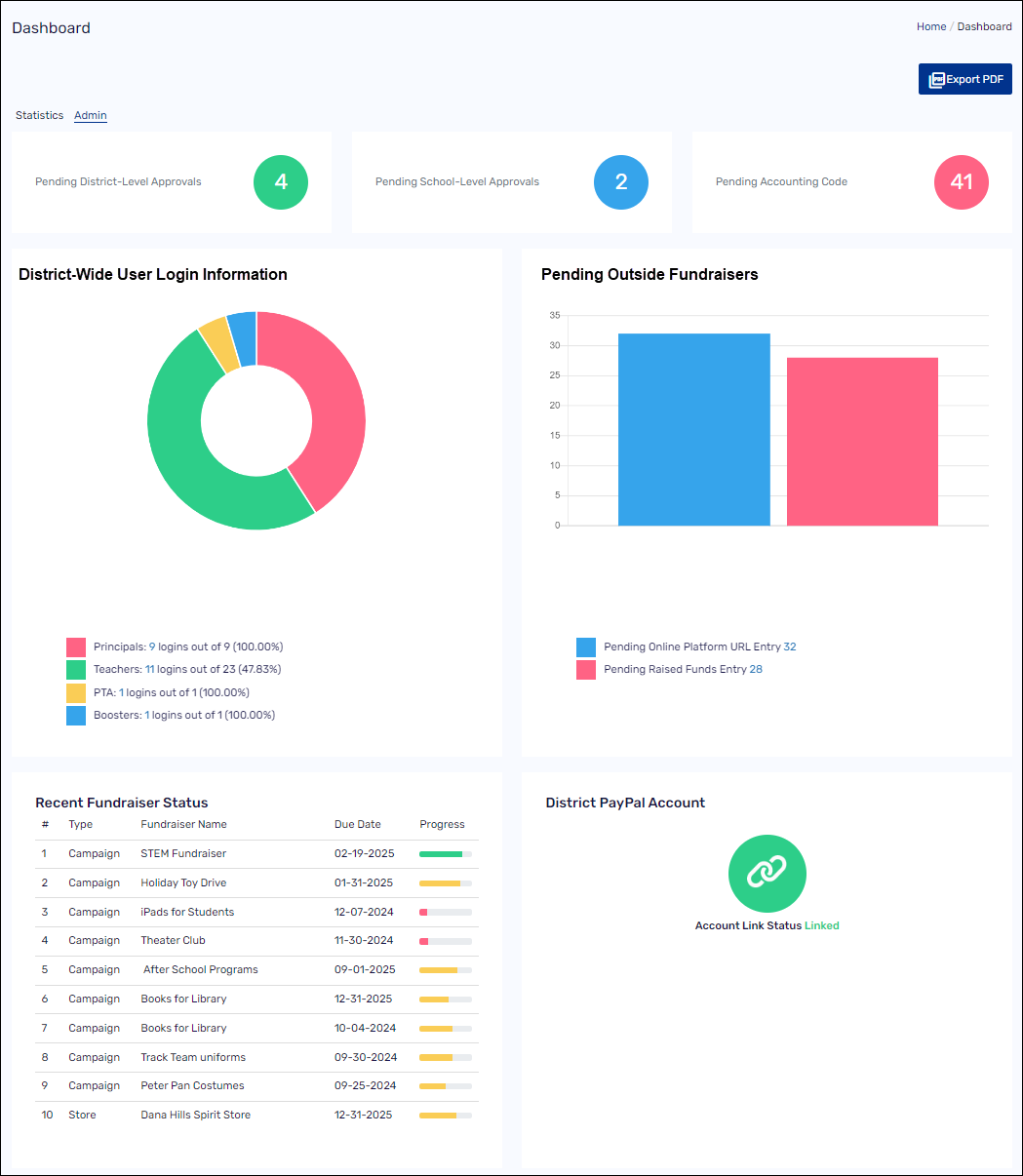Click the Export PDF button
Viewport: 1023px width, 1176px height.
(964, 79)
